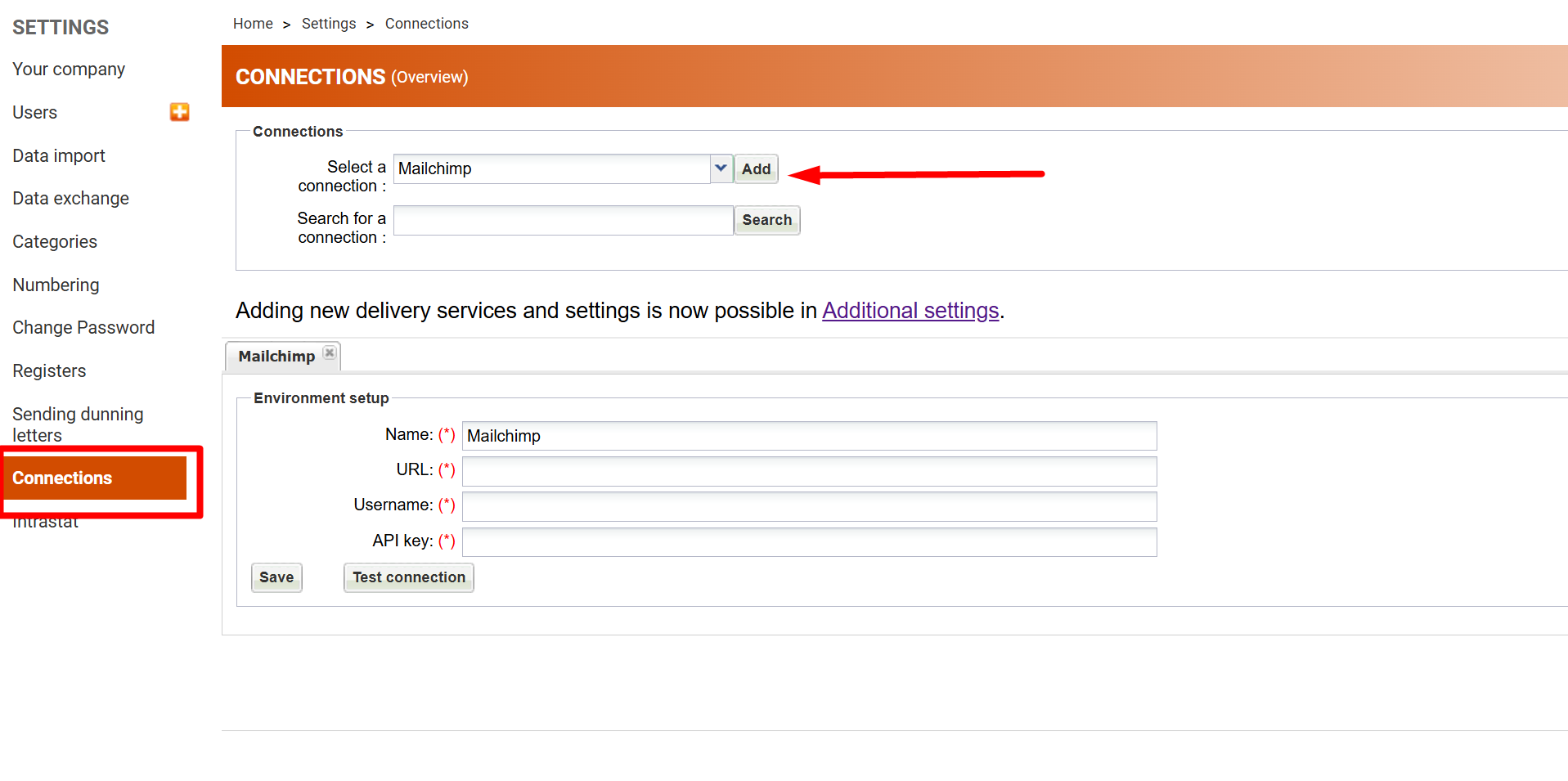Go to Home in the breadcrumb
This screenshot has height=781, width=1568.
point(253,24)
